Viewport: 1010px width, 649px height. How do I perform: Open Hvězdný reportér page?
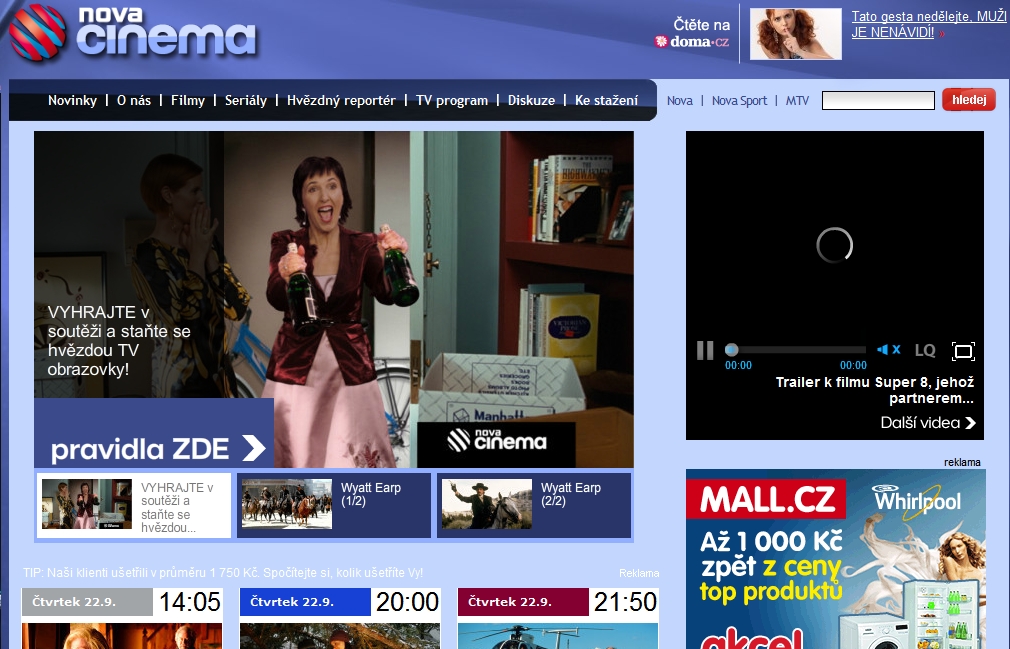tap(341, 100)
